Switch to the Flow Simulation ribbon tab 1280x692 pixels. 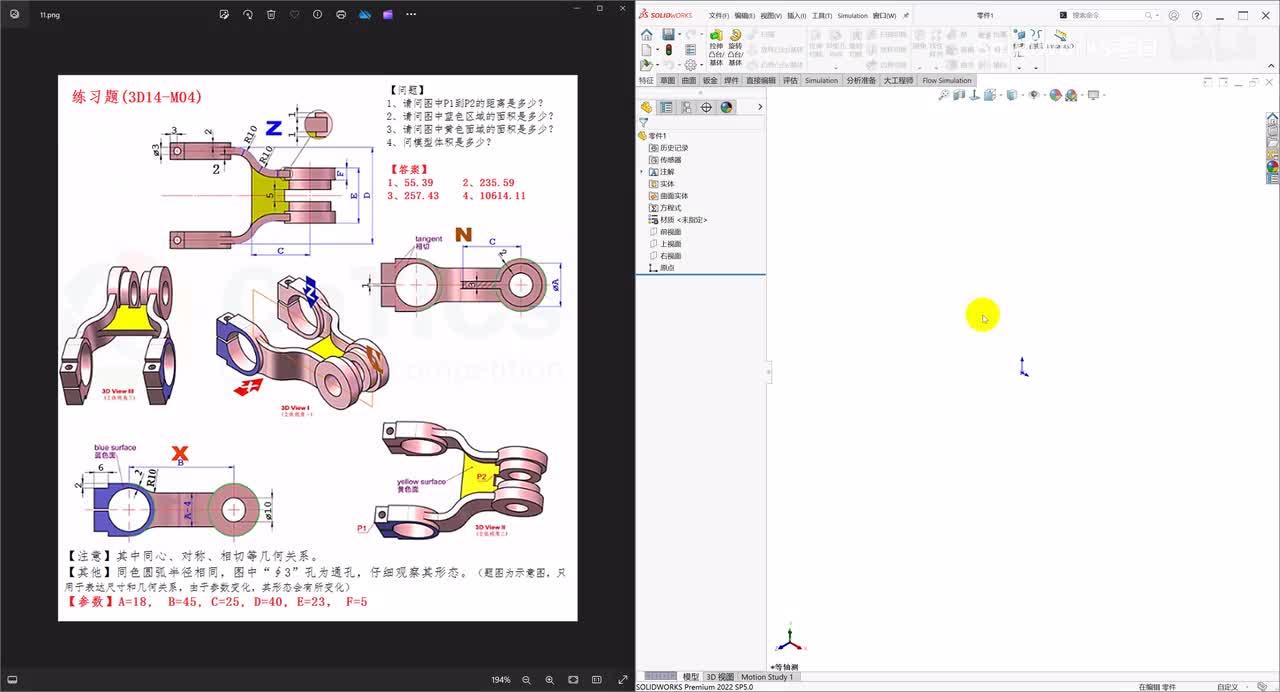tap(947, 80)
